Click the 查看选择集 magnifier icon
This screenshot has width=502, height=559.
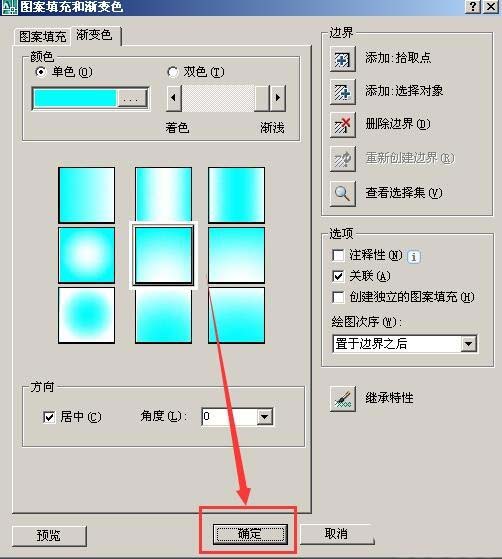[x=343, y=194]
